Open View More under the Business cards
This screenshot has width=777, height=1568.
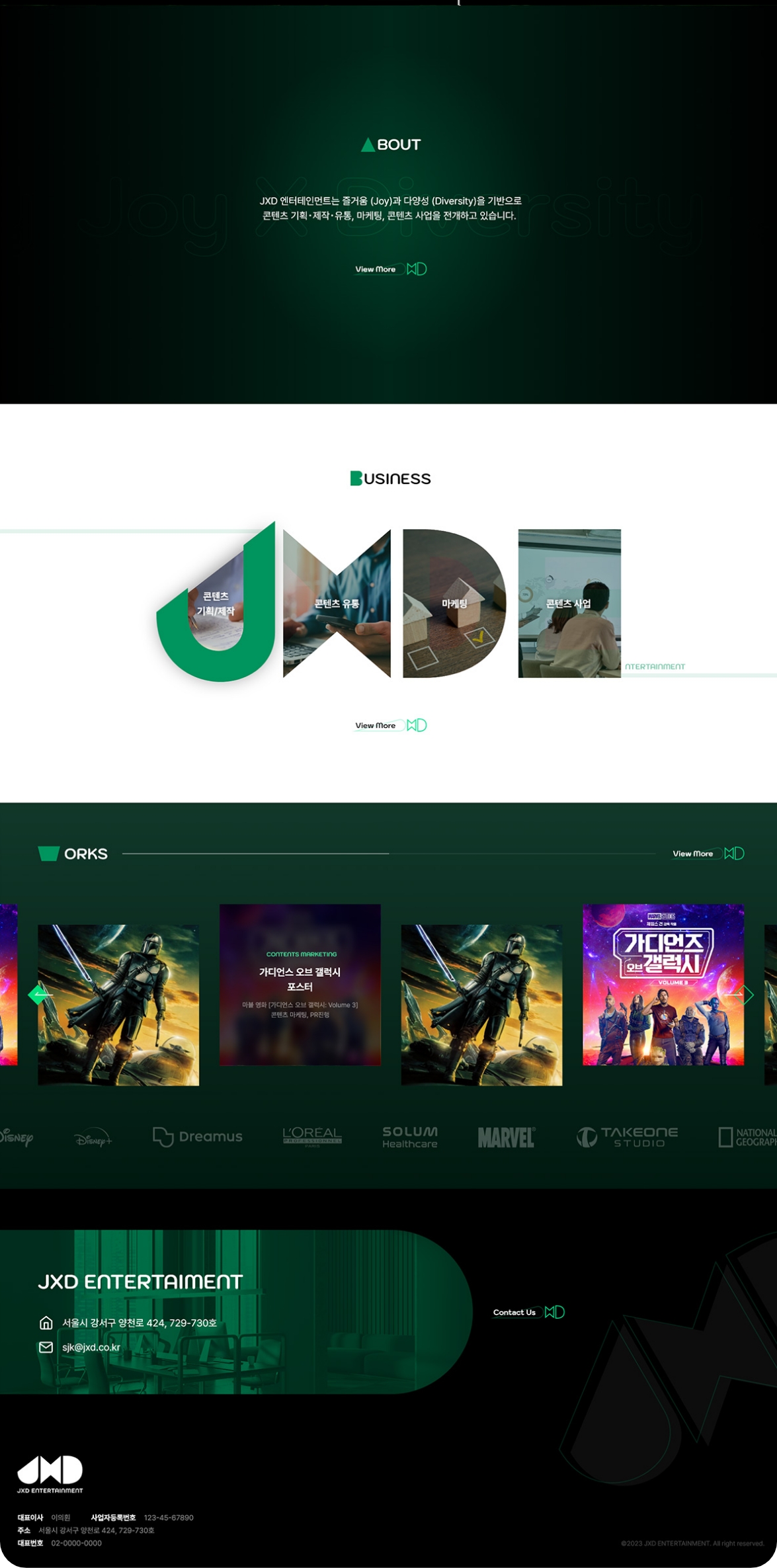376,725
